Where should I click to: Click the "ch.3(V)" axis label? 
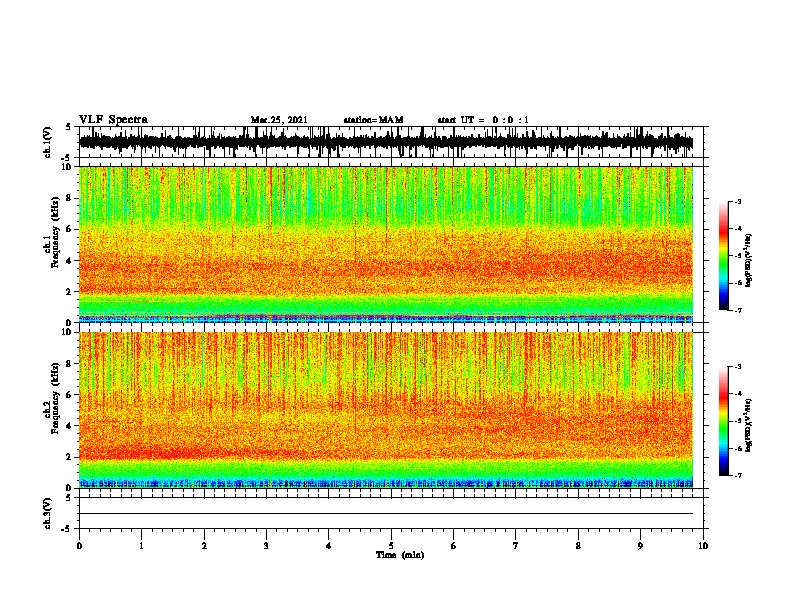(x=48, y=513)
